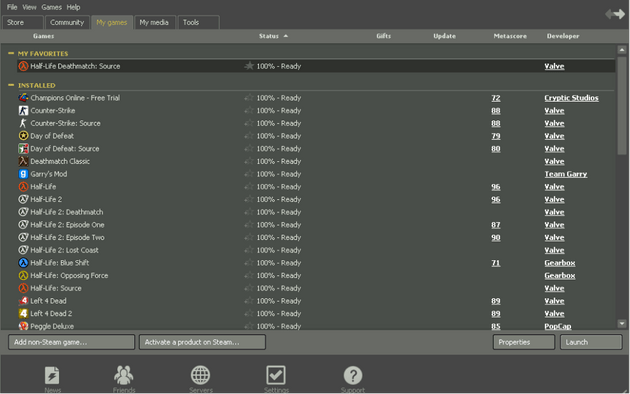Sort by the Metascore column header
The image size is (630, 394).
pyautogui.click(x=510, y=36)
